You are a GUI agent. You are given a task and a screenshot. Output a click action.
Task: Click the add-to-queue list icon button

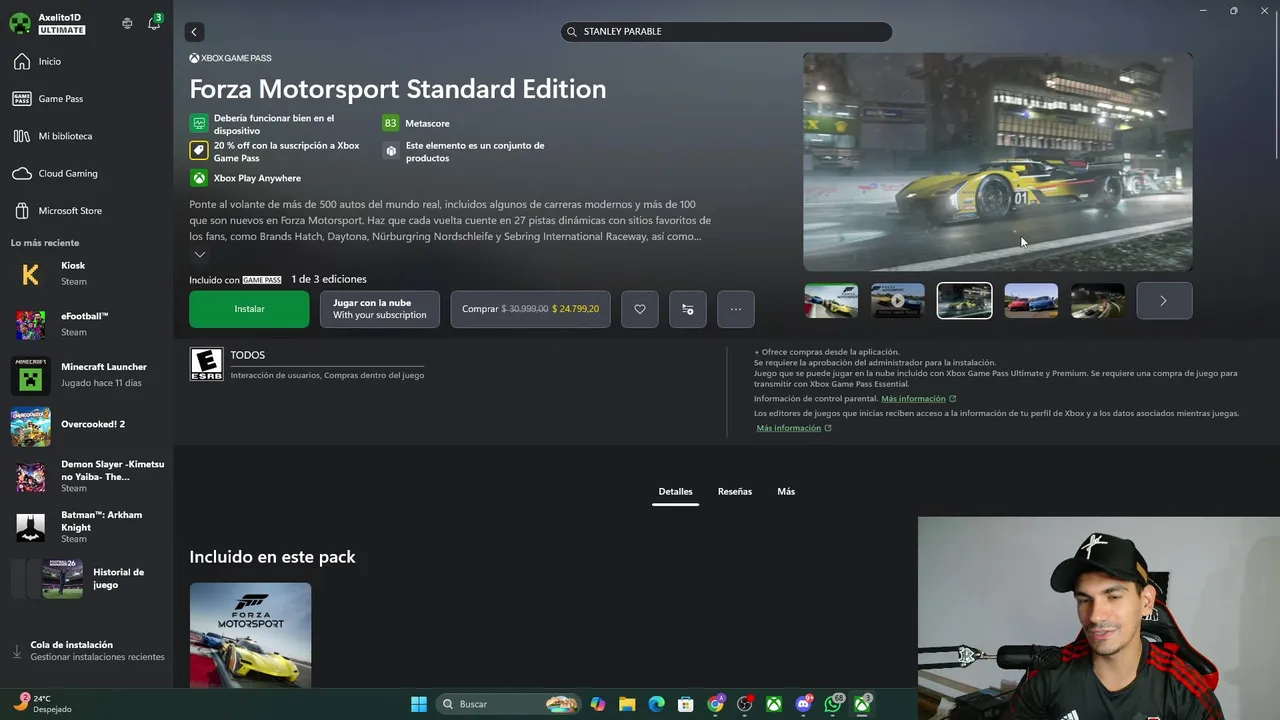click(688, 309)
